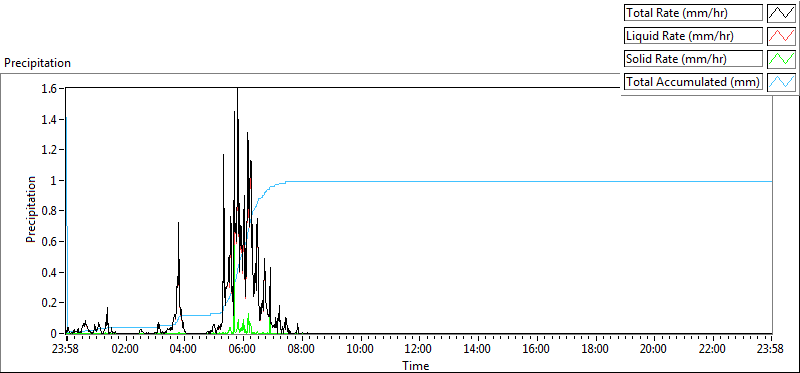Click the Liquid Rate red line icon

tap(782, 36)
